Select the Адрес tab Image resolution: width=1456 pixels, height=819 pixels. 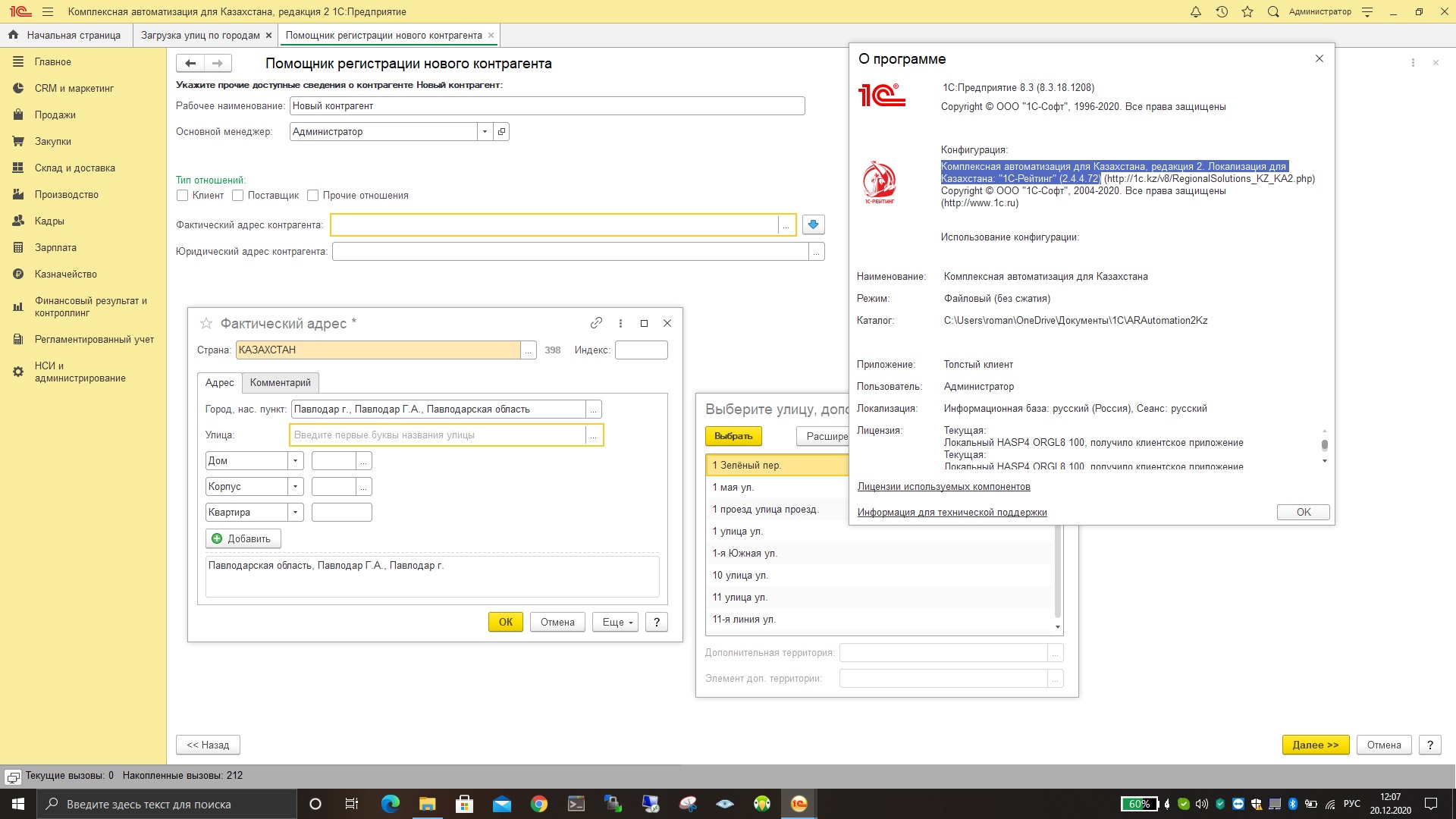tap(219, 382)
